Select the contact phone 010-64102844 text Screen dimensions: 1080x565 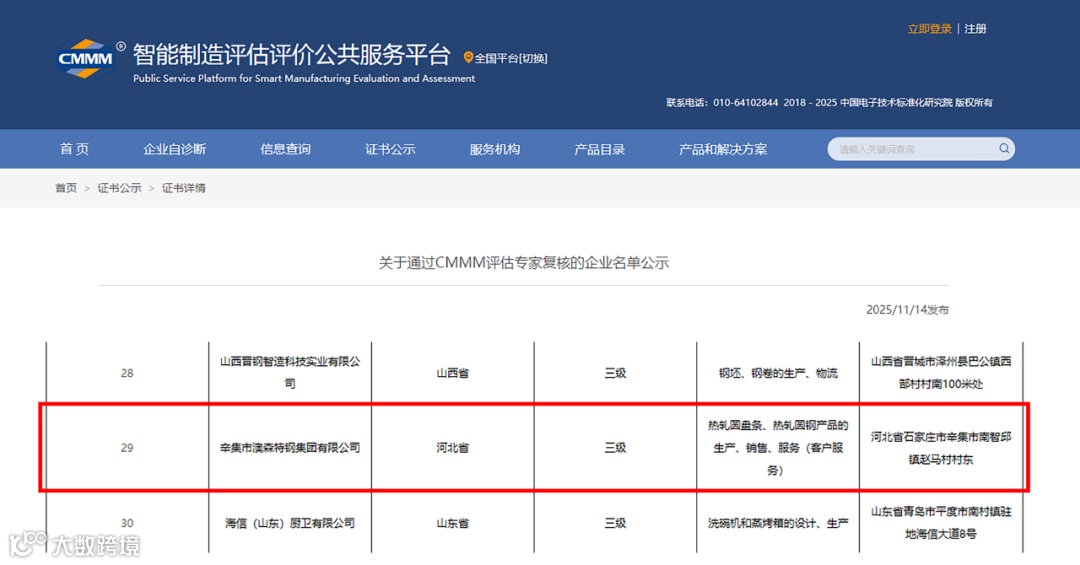(745, 103)
